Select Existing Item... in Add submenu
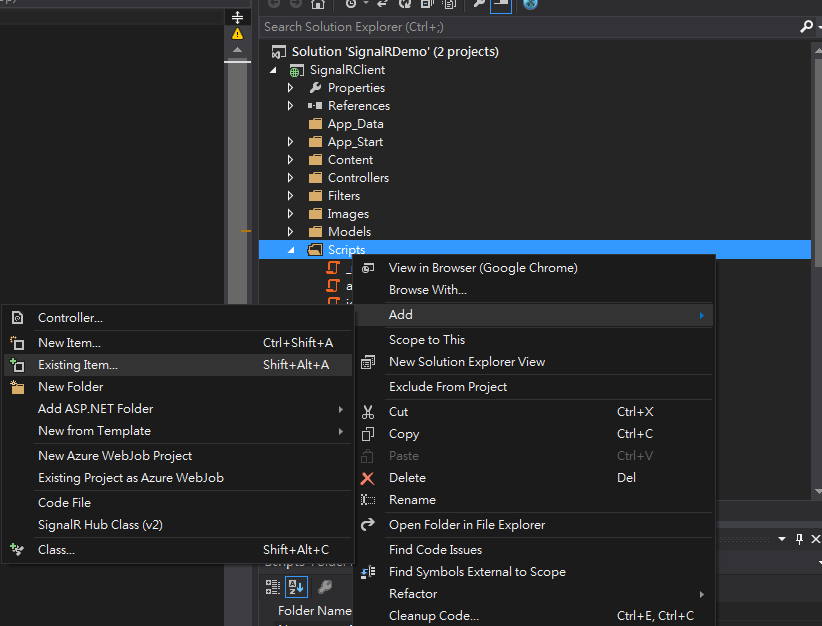Screen dimensions: 822x626 point(178,365)
